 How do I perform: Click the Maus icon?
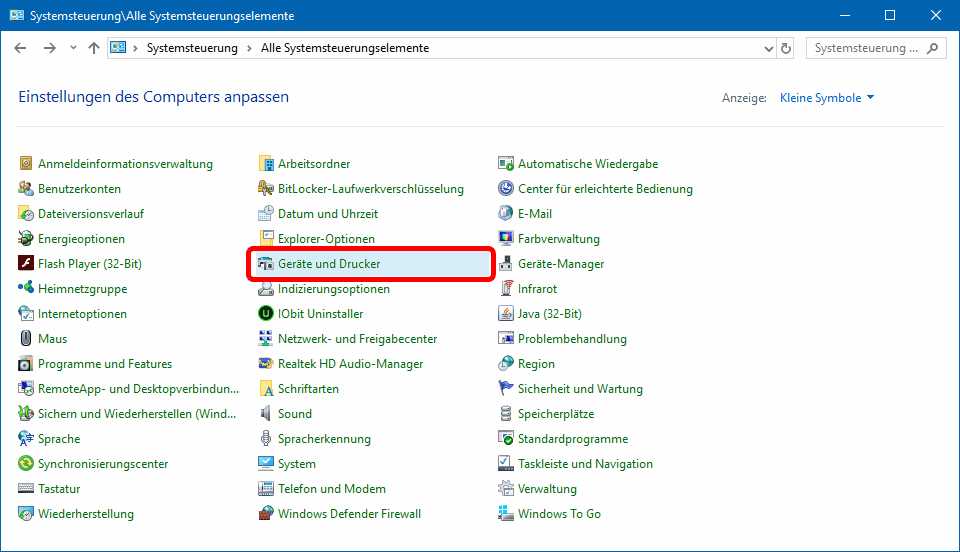click(27, 339)
